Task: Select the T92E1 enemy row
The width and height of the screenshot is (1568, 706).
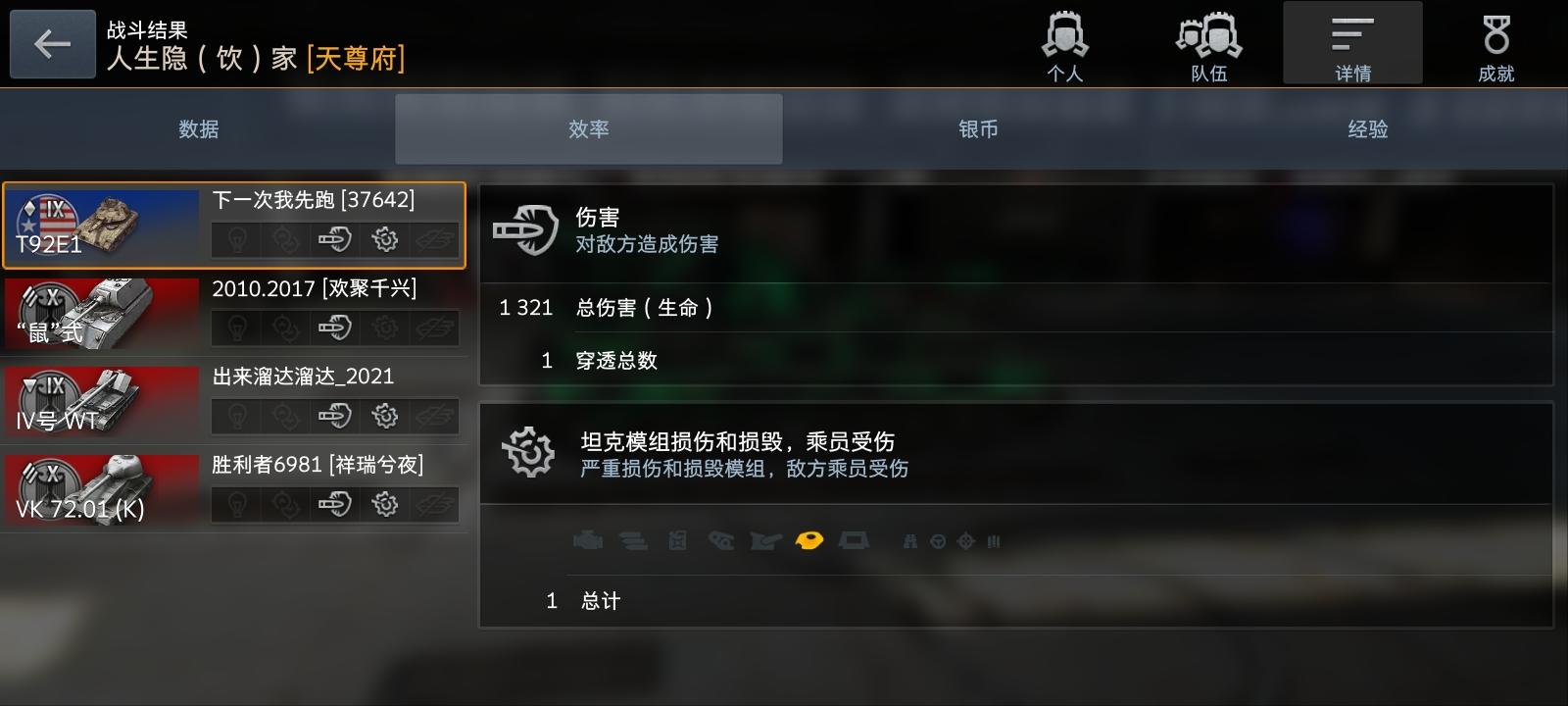Action: (x=234, y=226)
